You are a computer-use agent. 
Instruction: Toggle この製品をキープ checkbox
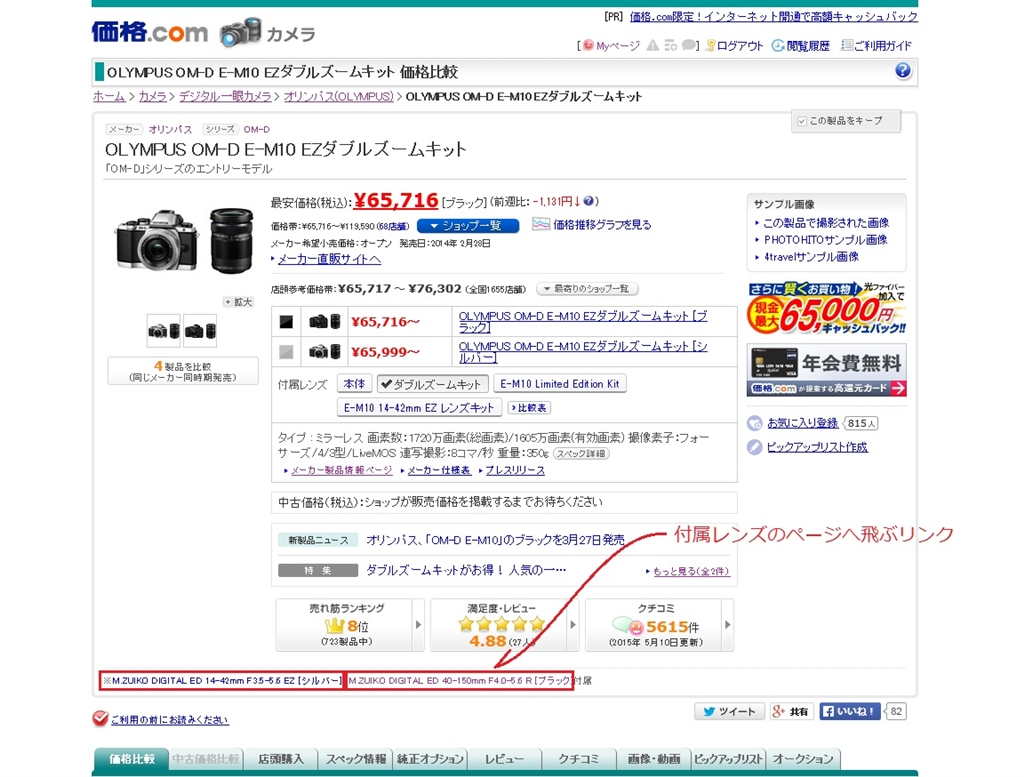click(x=802, y=121)
